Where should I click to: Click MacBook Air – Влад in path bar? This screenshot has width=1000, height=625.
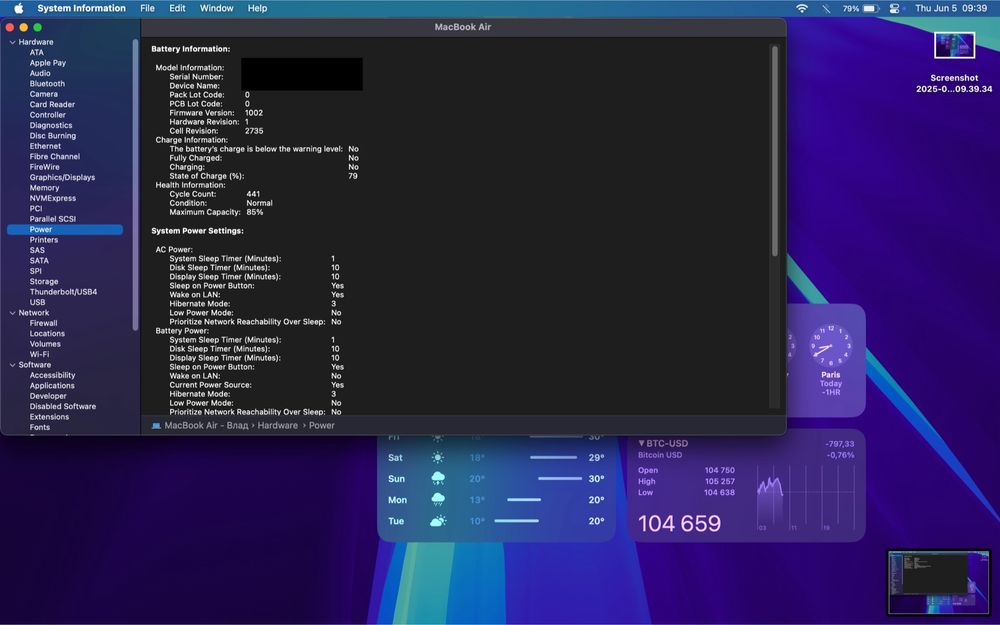(x=206, y=425)
